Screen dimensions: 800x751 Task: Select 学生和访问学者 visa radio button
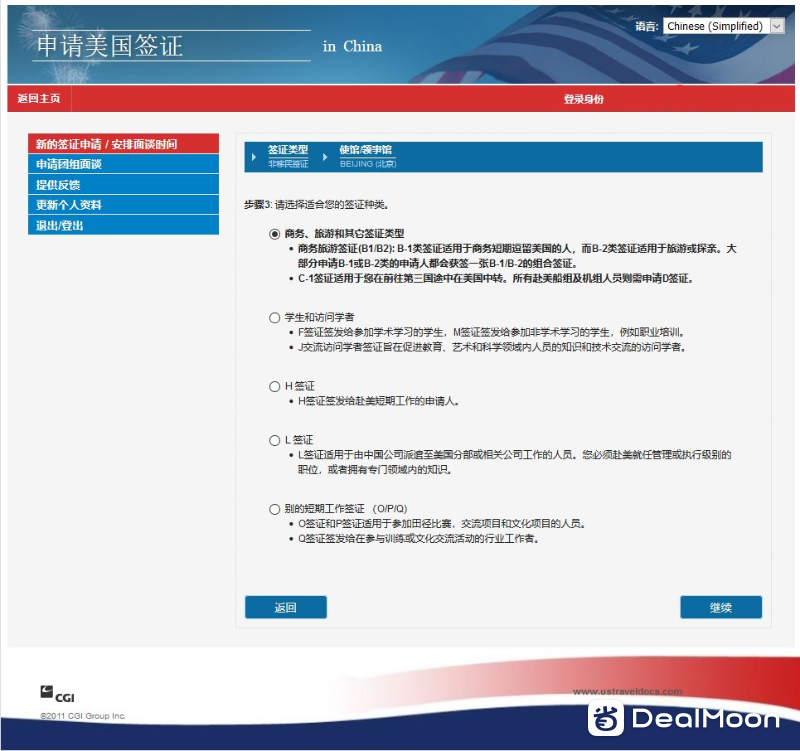click(274, 318)
